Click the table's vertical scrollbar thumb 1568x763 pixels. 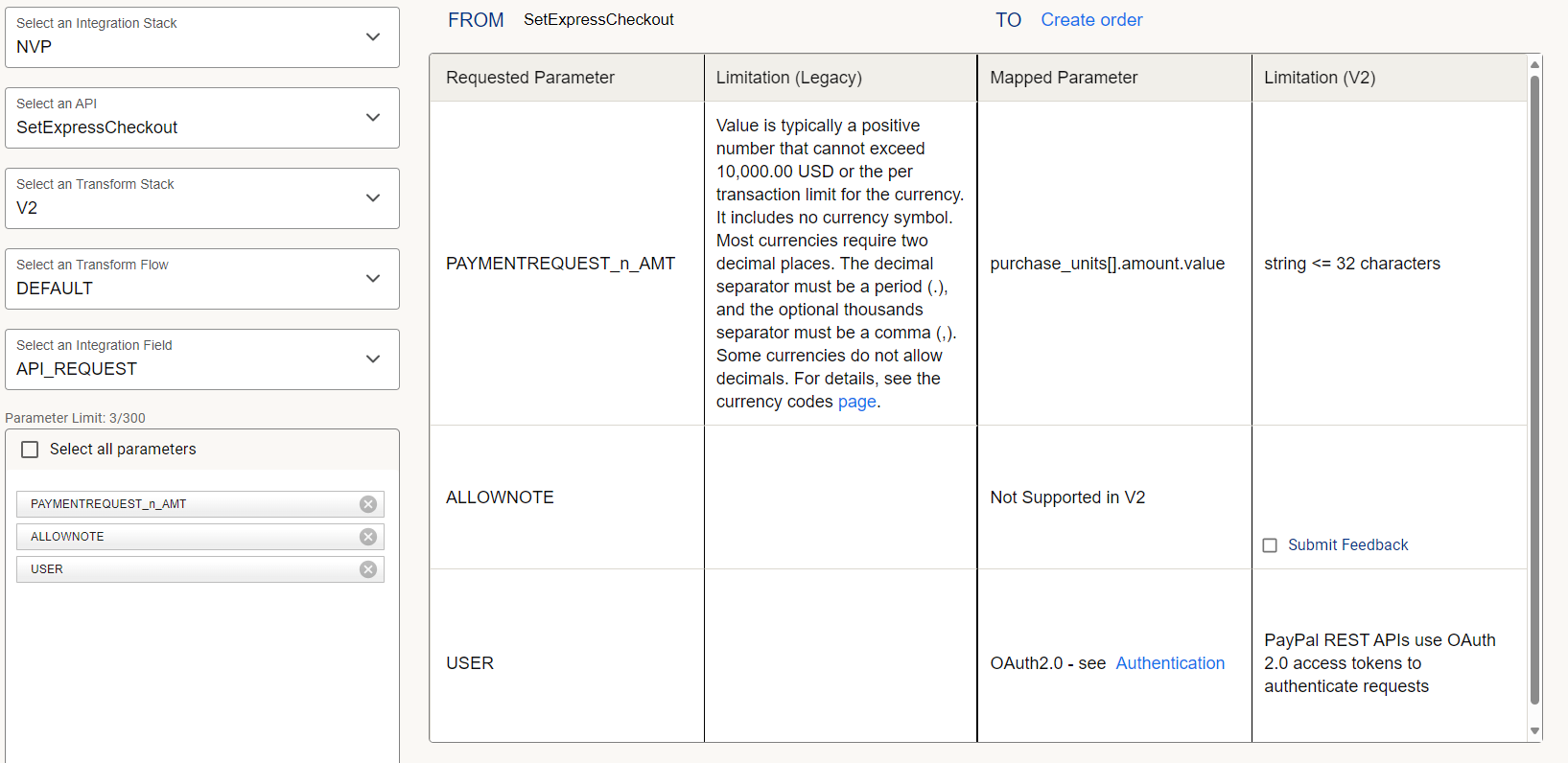(x=1534, y=383)
